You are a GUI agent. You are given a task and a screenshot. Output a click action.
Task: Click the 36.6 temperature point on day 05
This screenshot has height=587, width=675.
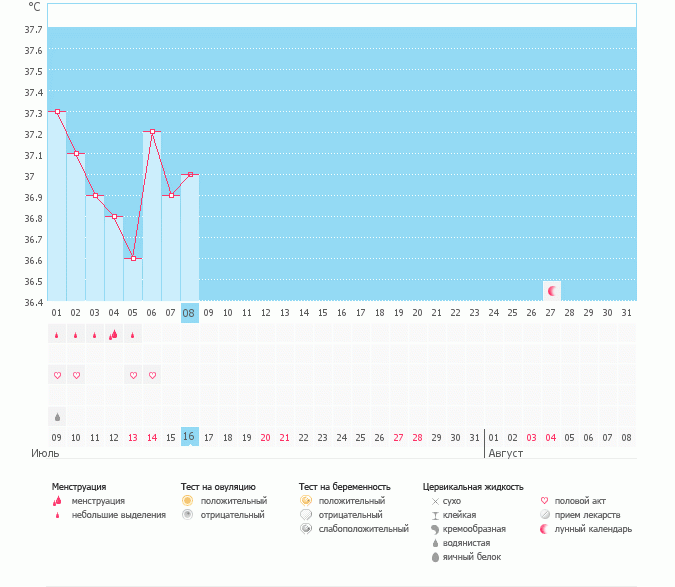(x=133, y=258)
